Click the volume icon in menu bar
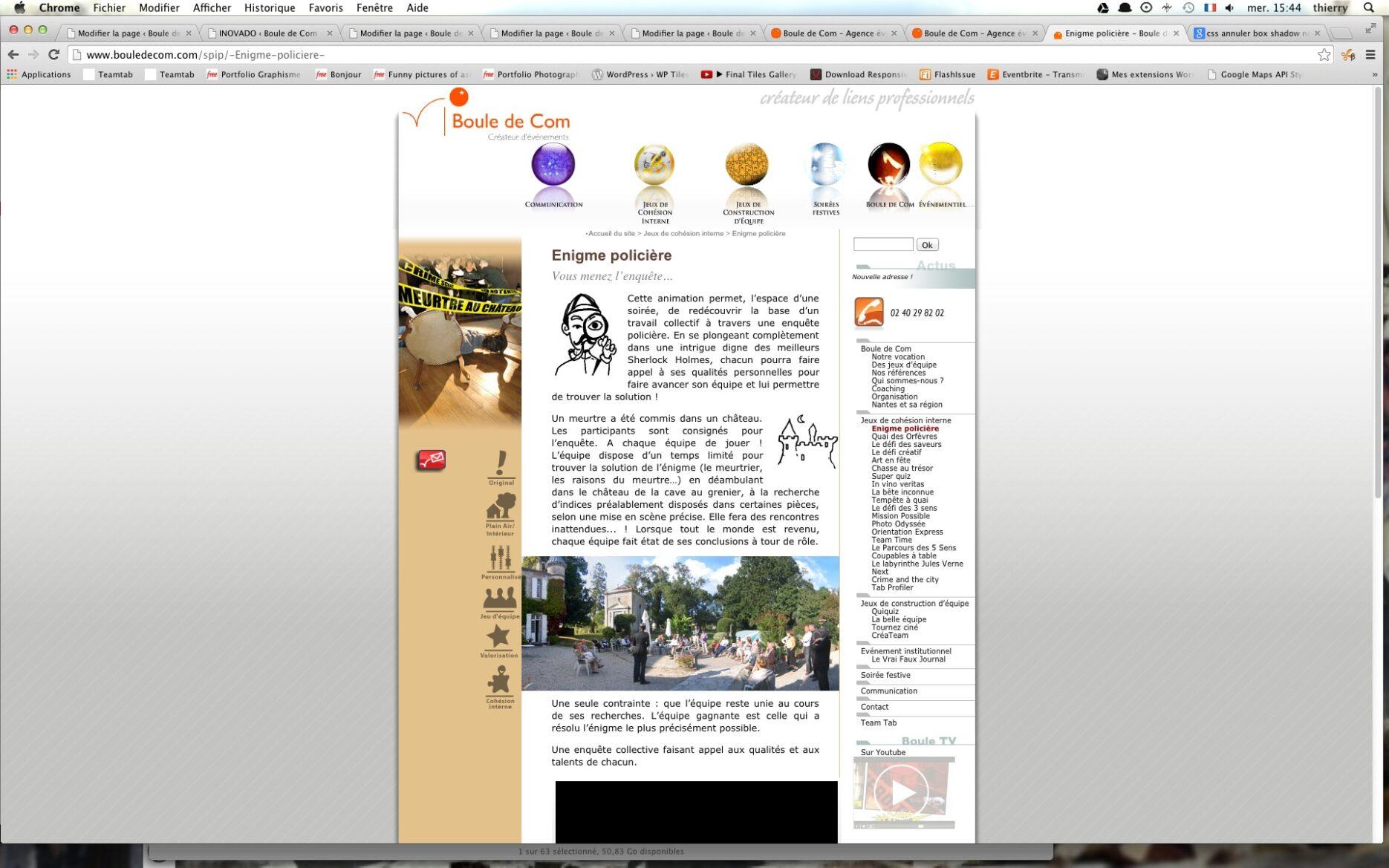This screenshot has width=1389, height=868. 1229,7
